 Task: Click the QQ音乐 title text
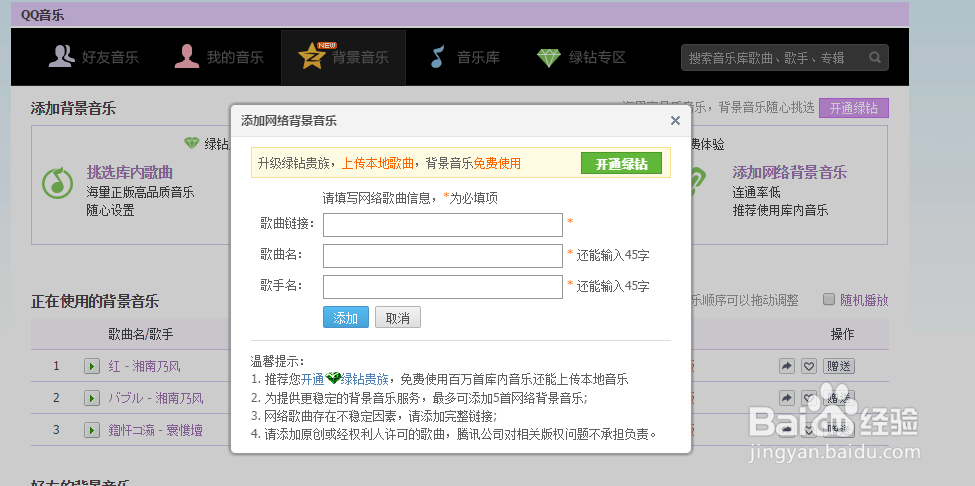42,15
